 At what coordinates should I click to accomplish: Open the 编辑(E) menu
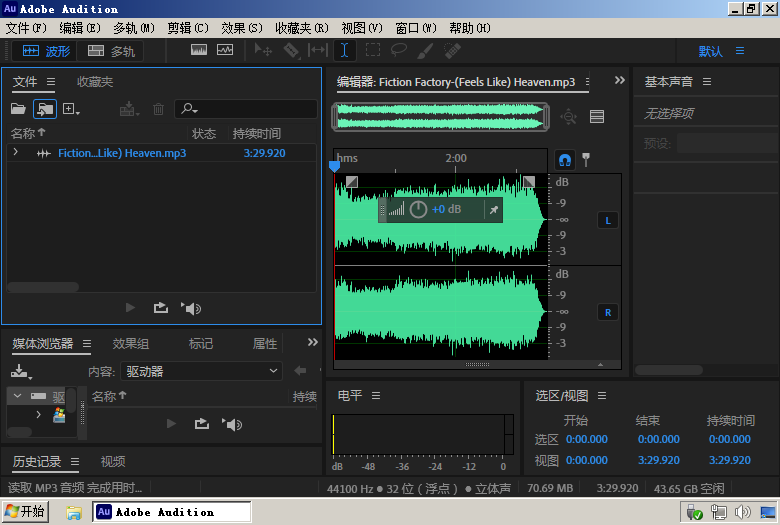pos(80,28)
